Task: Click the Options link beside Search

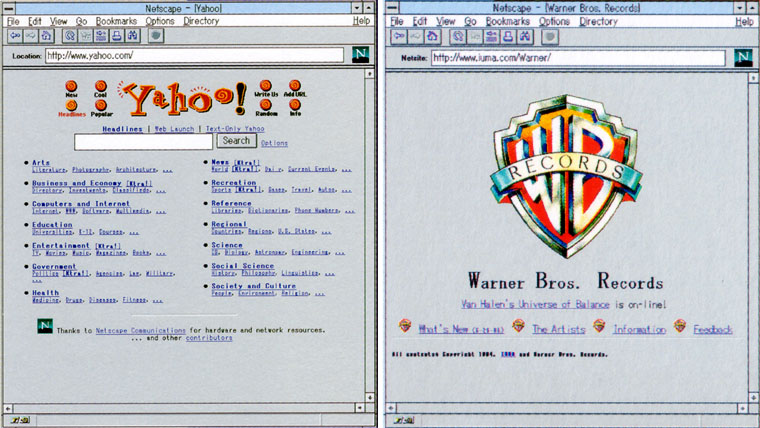Action: click(274, 143)
